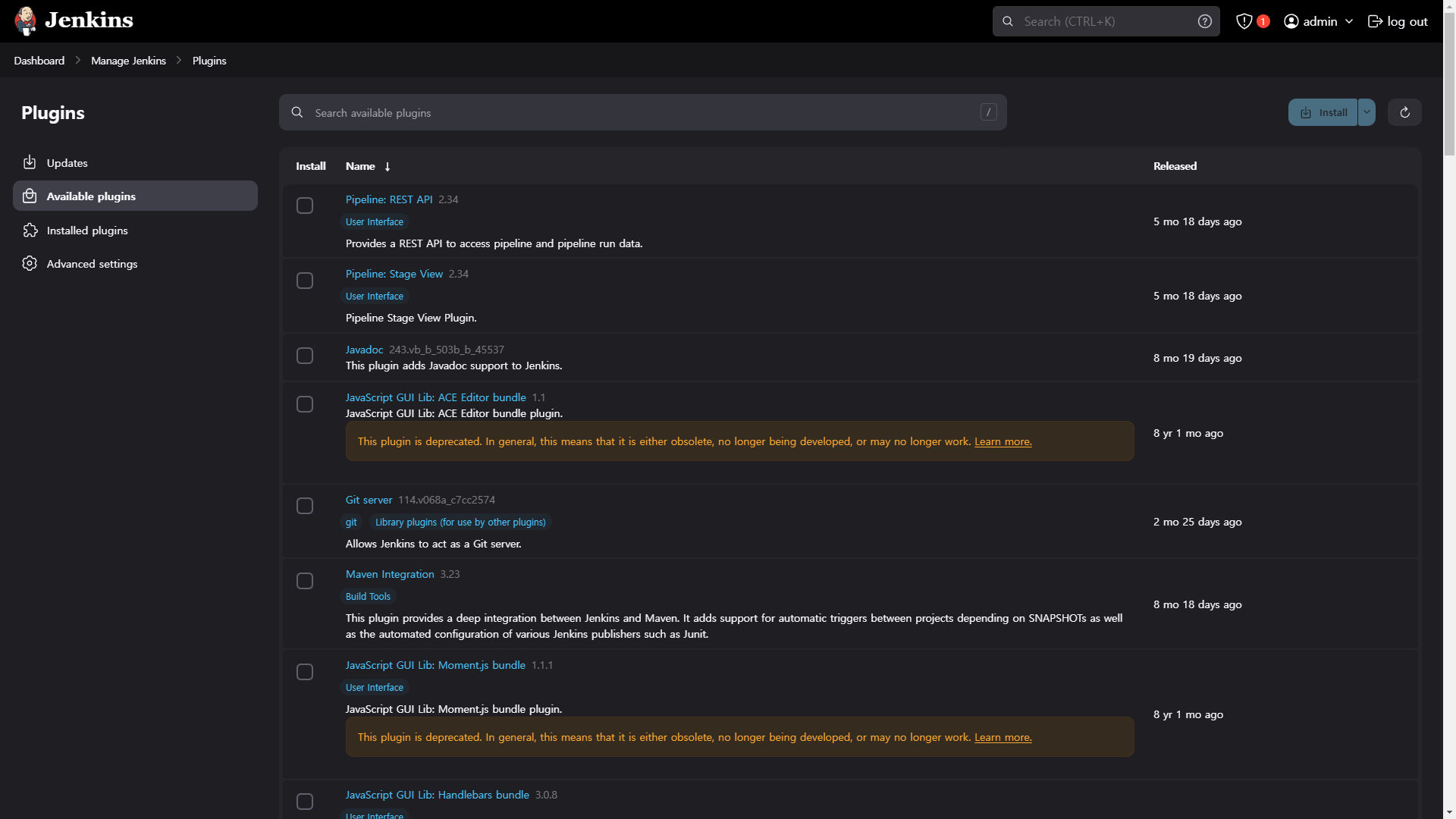Screen dimensions: 1456x819
Task: Select the Maven Integration checkbox
Action: tap(305, 581)
